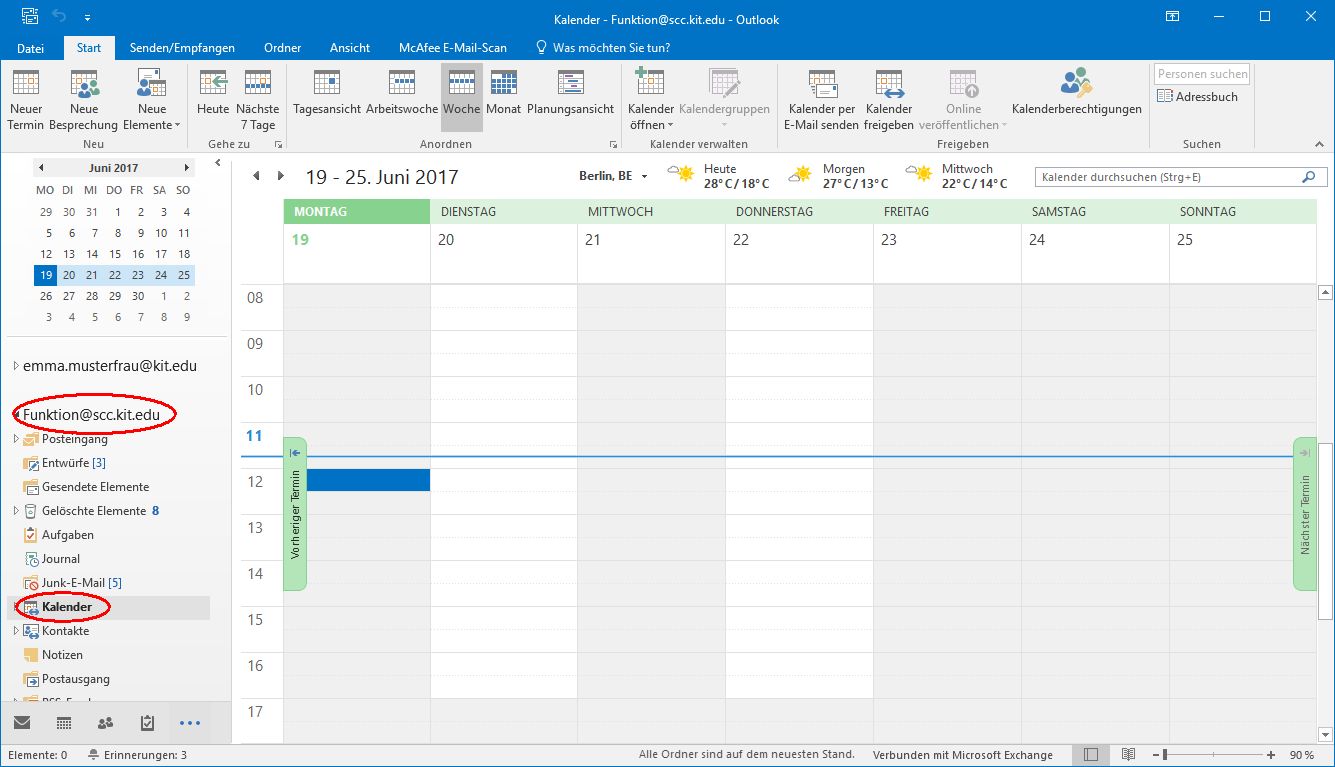The image size is (1335, 767).
Task: Collapse the Funktion@scc.kit.edu account tree
Action: pos(16,415)
